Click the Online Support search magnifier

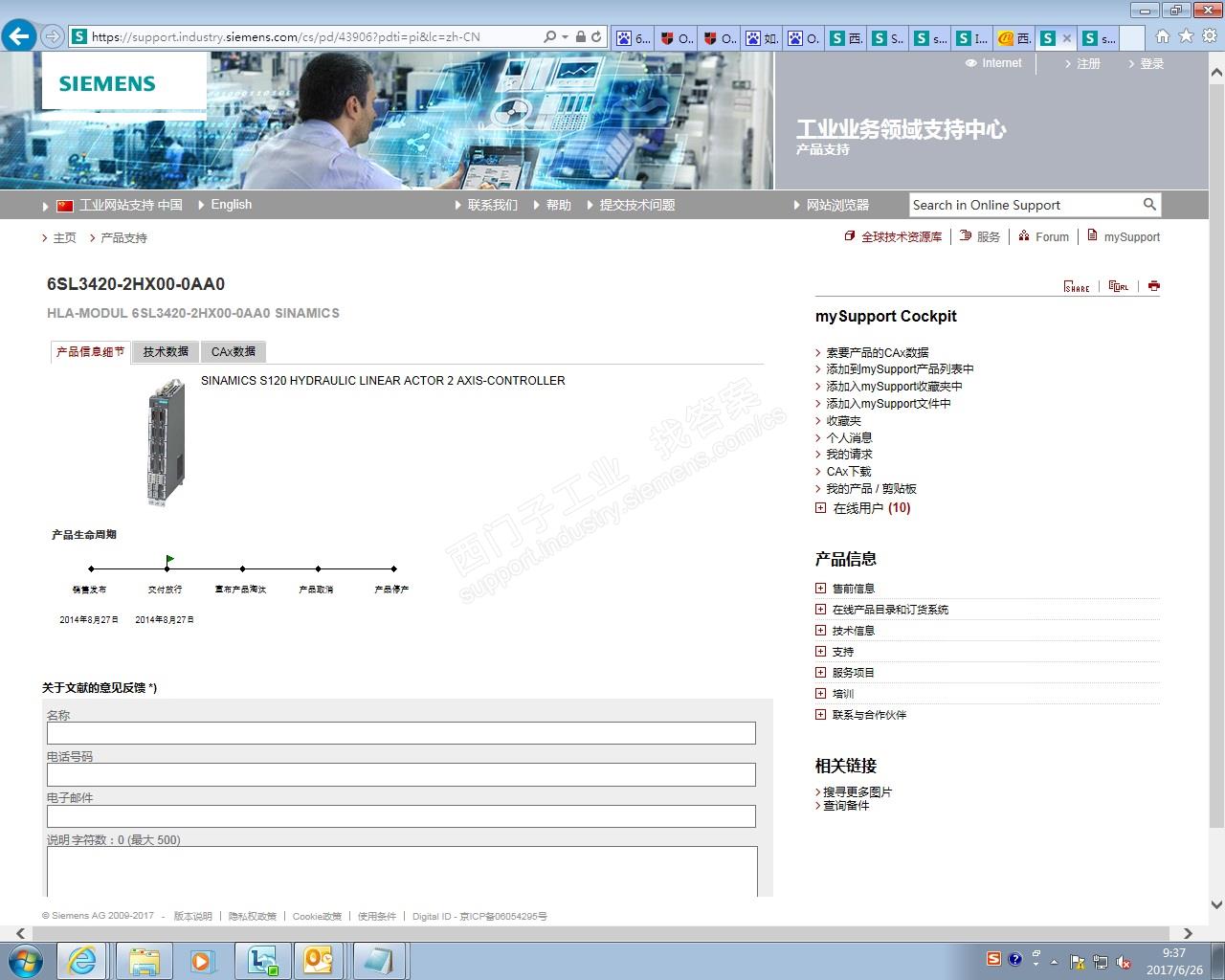pos(1149,204)
